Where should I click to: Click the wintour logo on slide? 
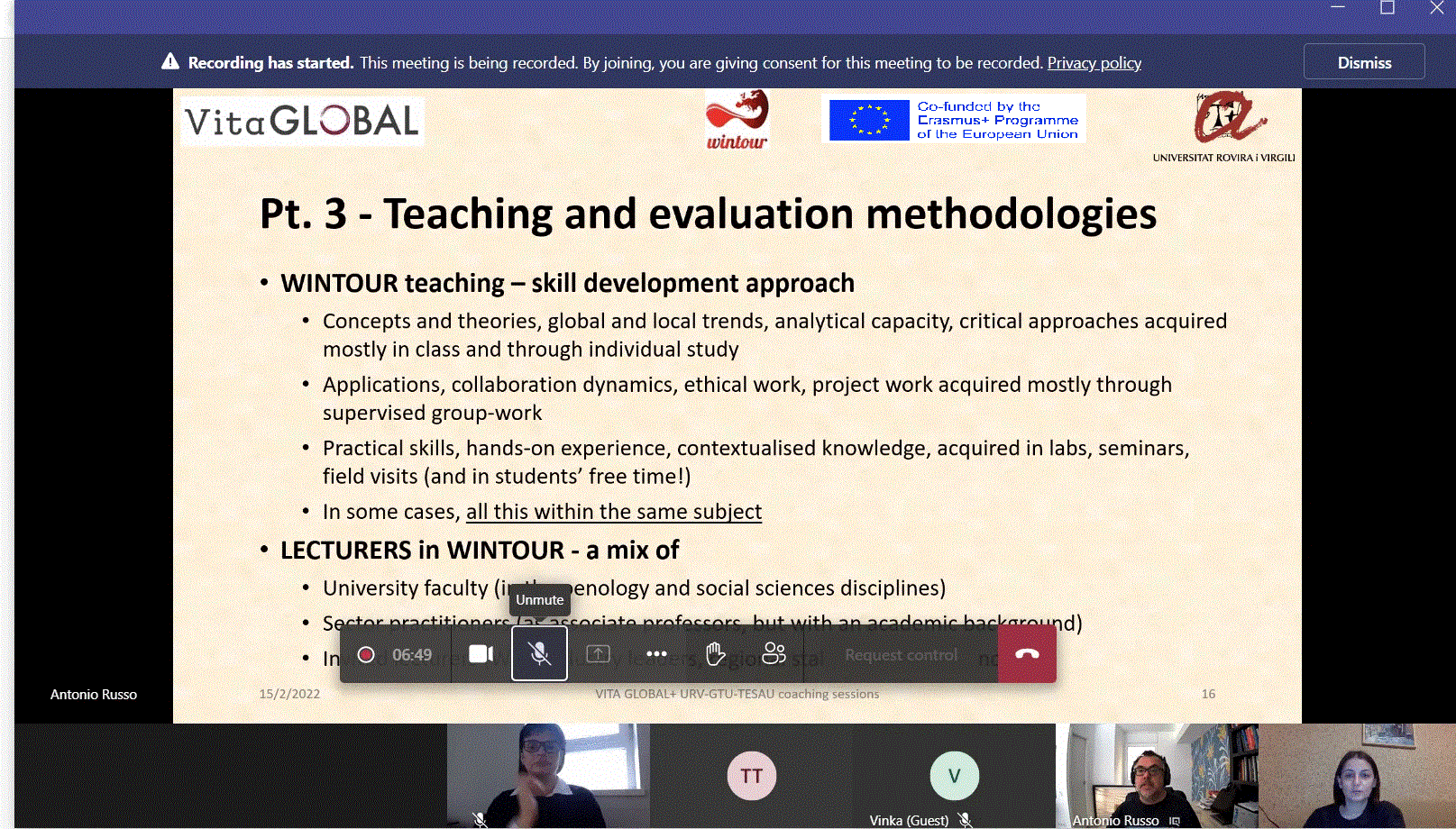coord(737,120)
